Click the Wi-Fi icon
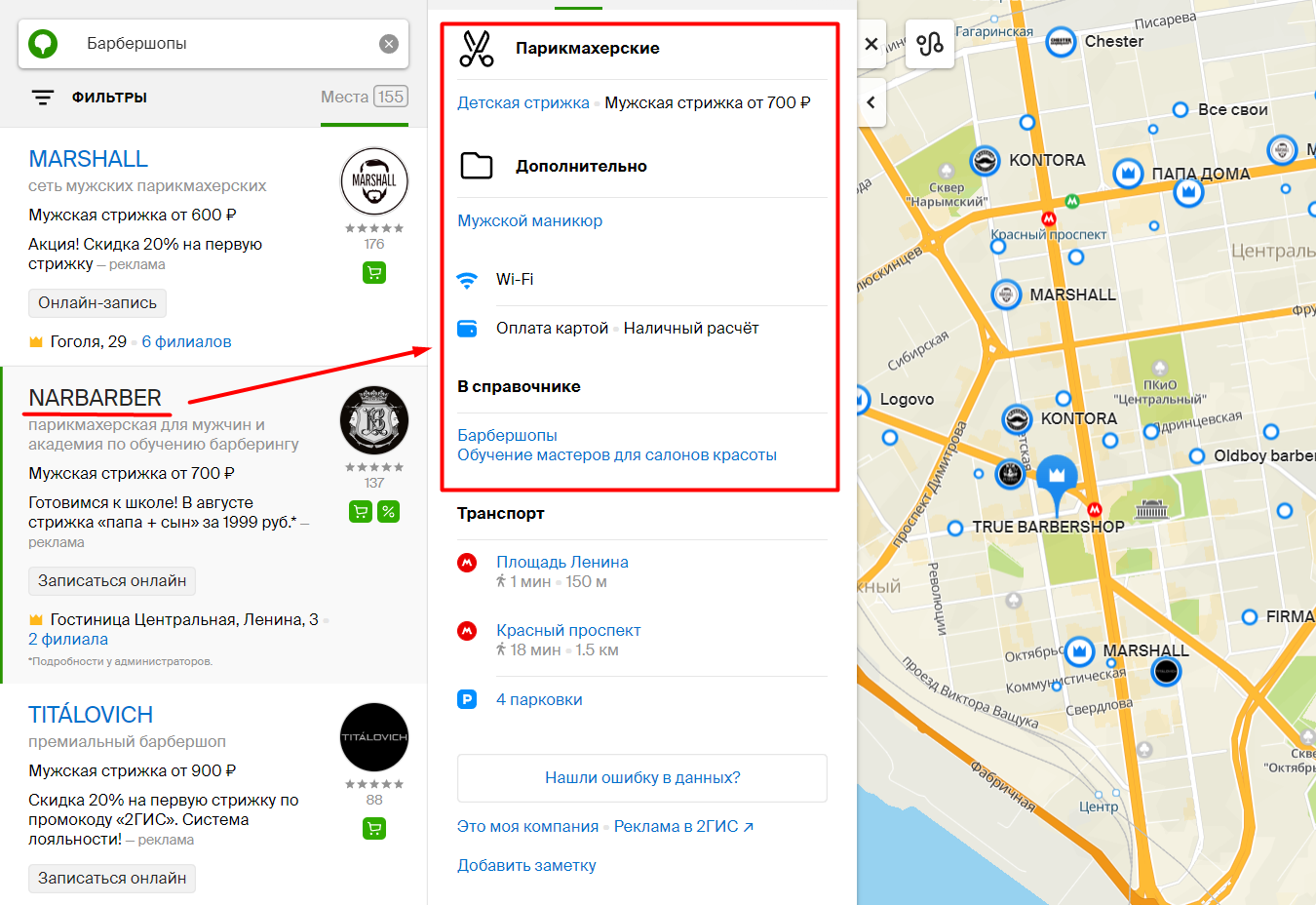This screenshot has width=1316, height=905. tap(468, 280)
